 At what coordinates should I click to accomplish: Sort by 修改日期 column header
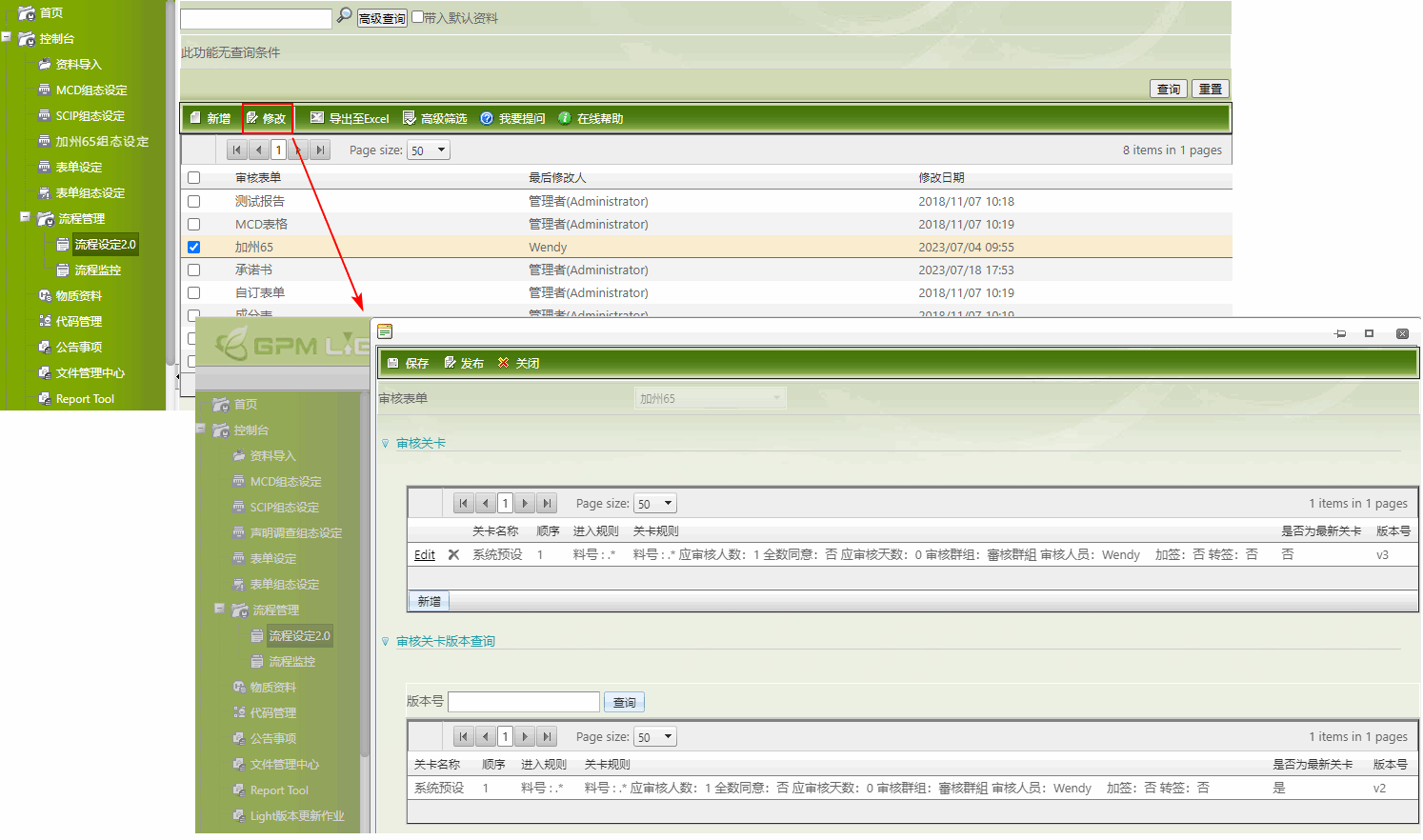[x=941, y=177]
